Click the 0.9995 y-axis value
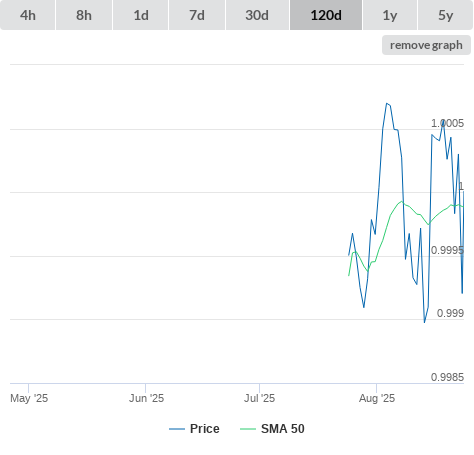 tap(447, 250)
